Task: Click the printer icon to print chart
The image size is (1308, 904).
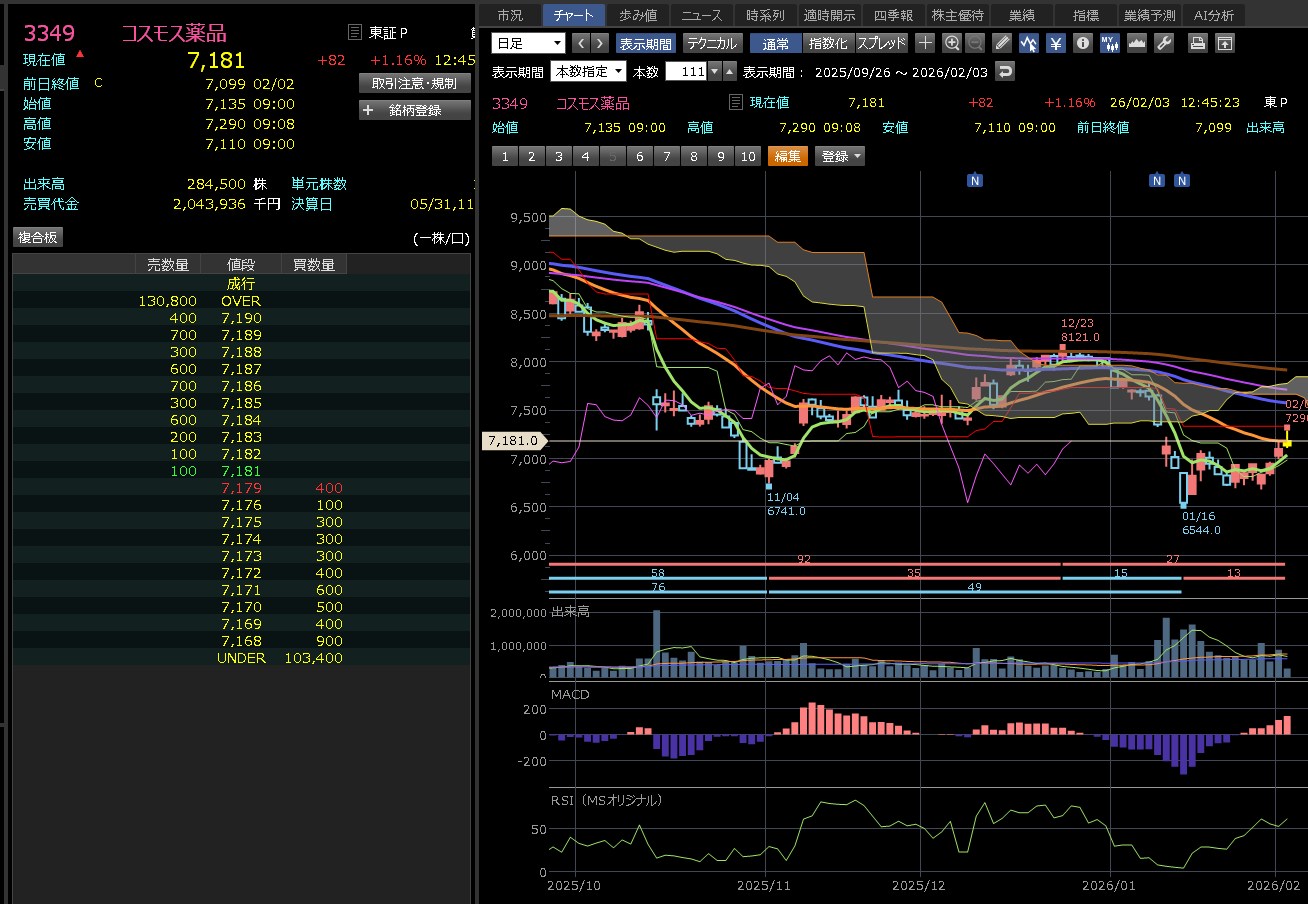Action: (x=1197, y=43)
